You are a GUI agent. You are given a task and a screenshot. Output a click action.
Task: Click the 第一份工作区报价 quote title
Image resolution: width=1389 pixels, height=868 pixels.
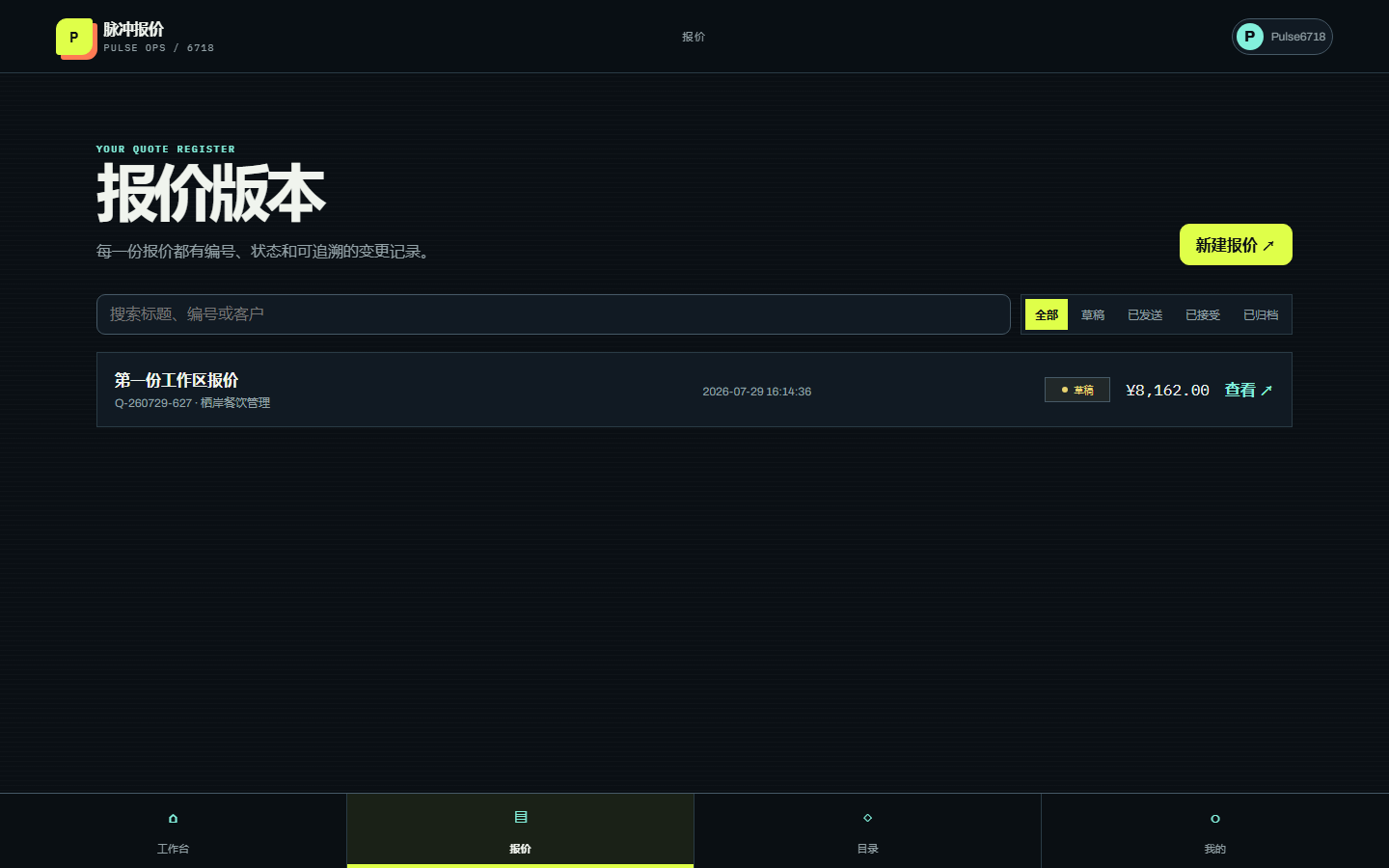tap(177, 380)
